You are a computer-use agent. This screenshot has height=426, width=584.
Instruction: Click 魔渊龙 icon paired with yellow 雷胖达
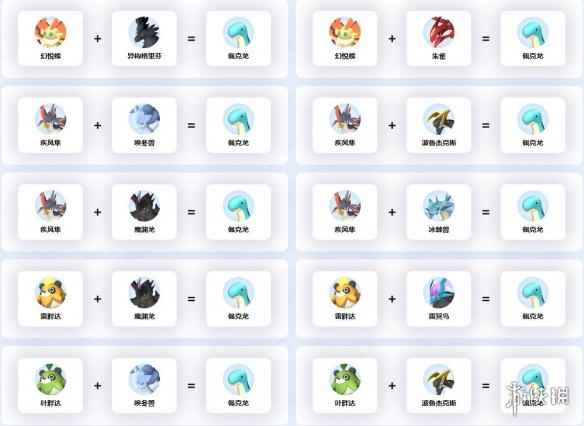pos(145,293)
